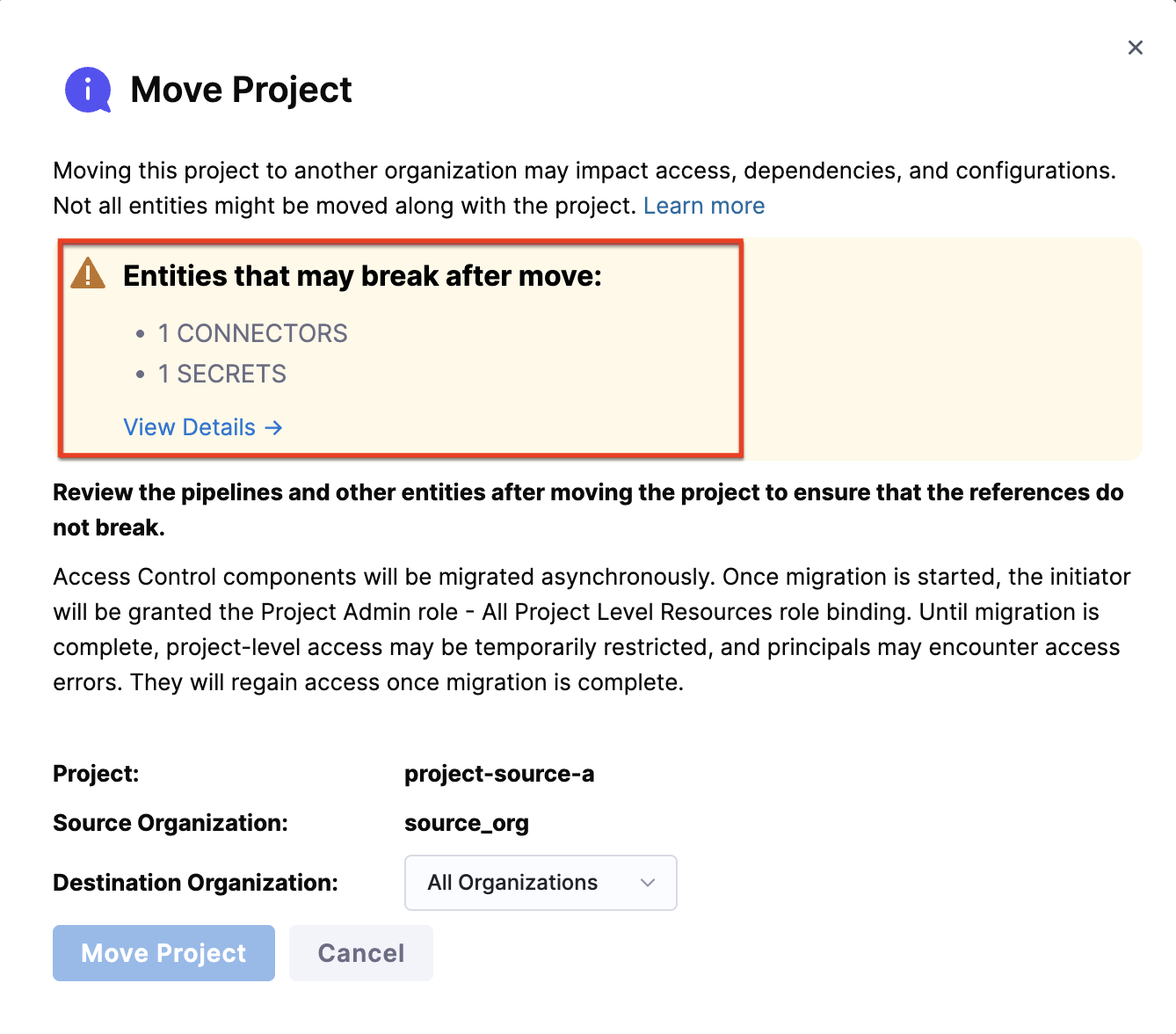Click the blue info icon beside the title
The width and height of the screenshot is (1176, 1034).
[x=88, y=90]
